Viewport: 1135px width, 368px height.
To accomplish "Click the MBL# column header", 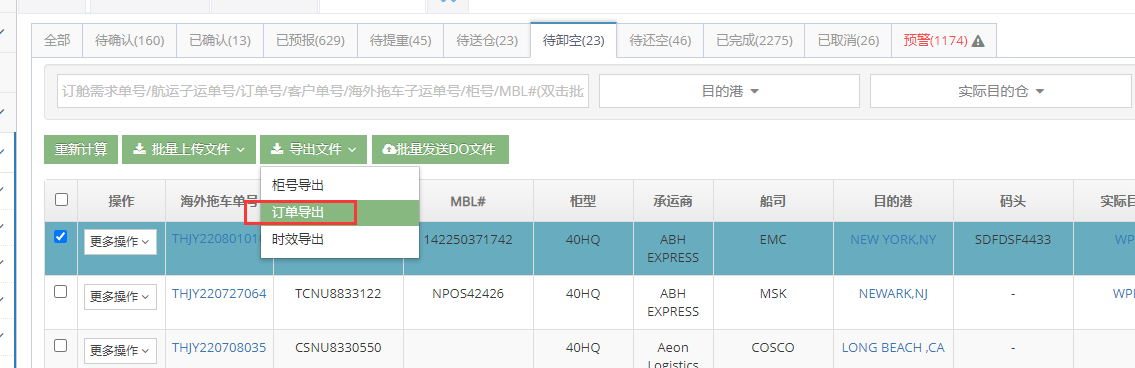I will click(x=468, y=201).
